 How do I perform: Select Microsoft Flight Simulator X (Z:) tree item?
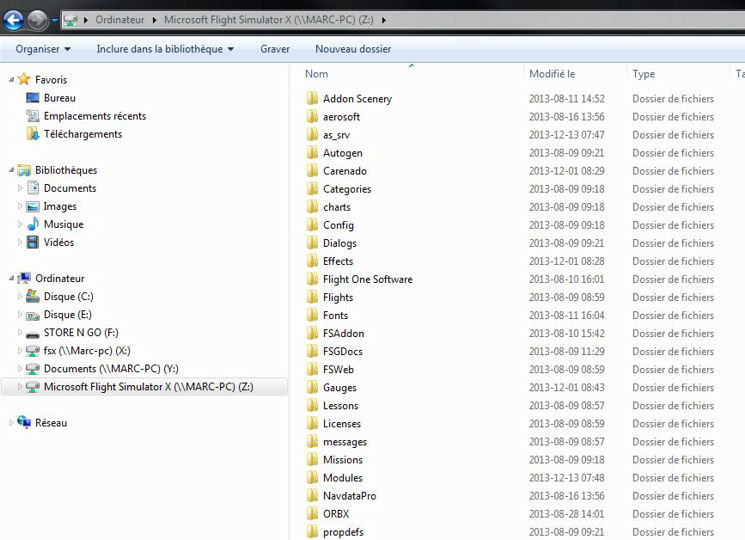coord(144,387)
